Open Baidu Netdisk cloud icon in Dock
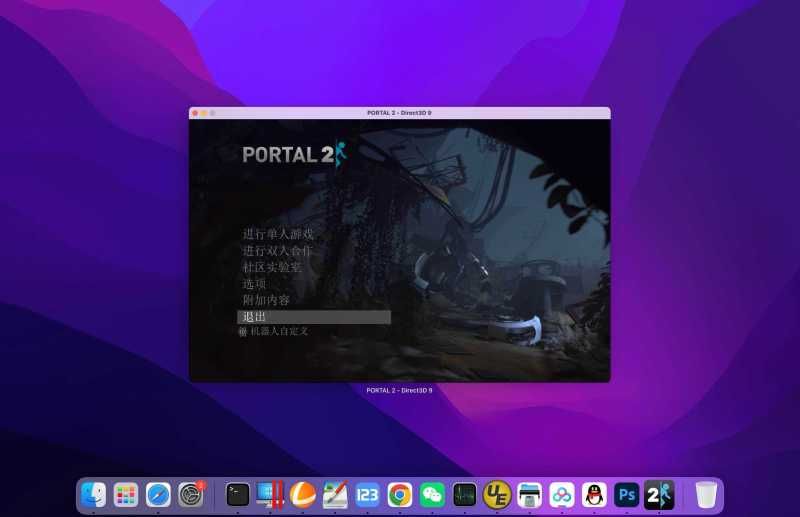The width and height of the screenshot is (800, 517). [562, 495]
